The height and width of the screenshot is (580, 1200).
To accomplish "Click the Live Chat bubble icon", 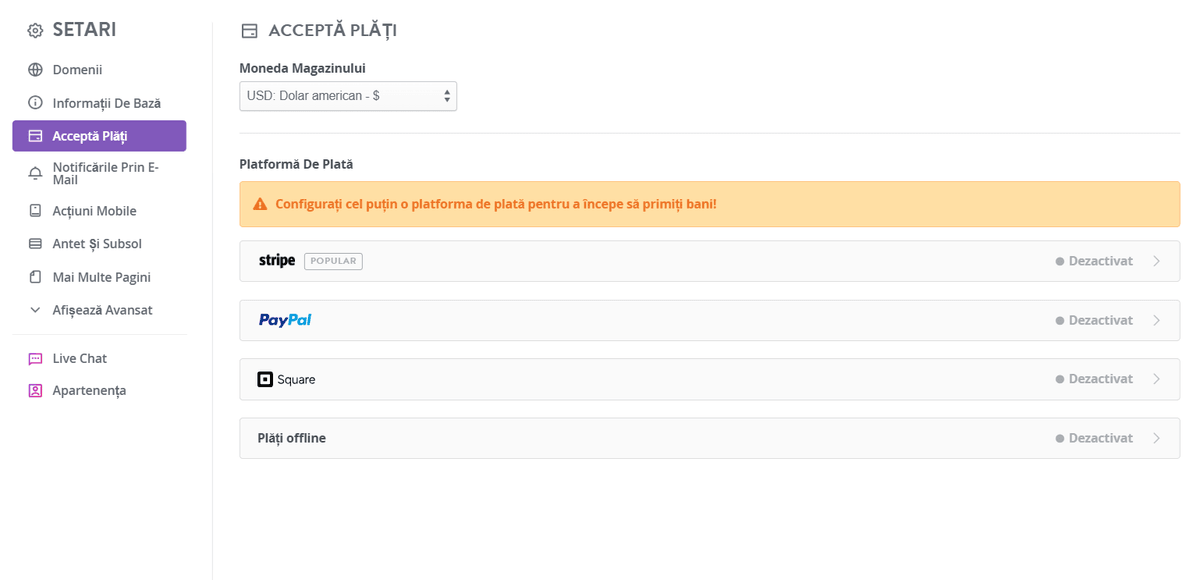I will pos(35,358).
